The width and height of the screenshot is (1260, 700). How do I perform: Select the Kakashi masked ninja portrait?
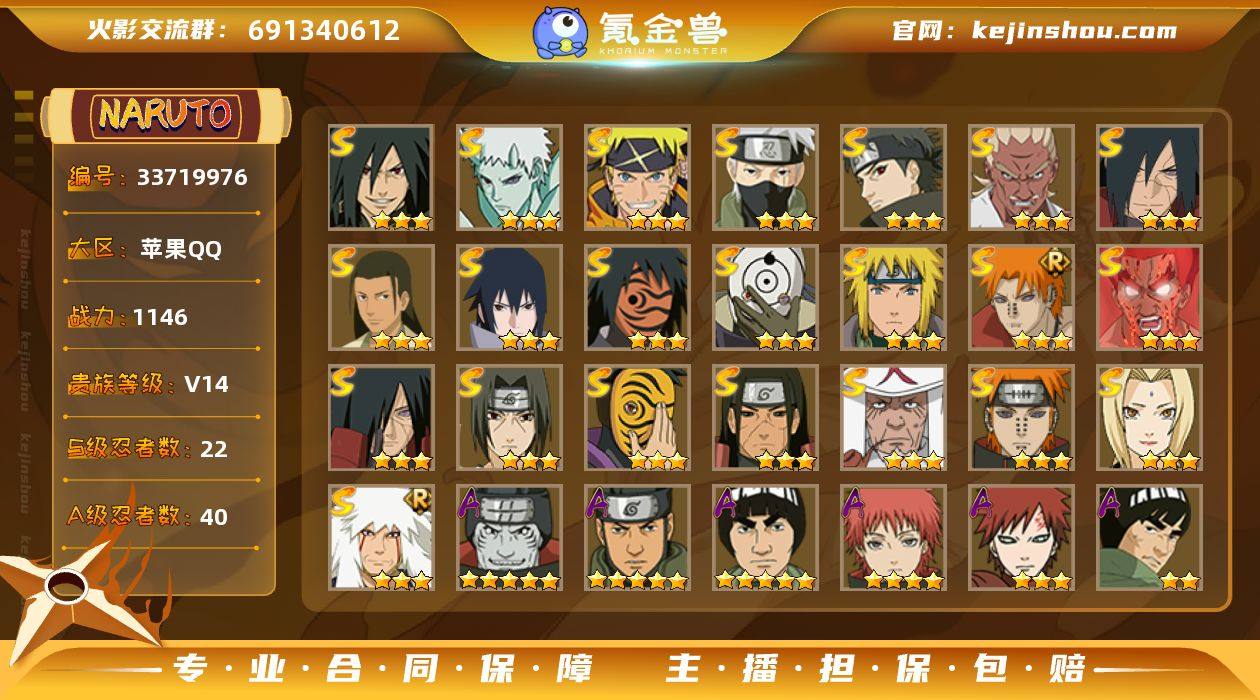(x=765, y=177)
